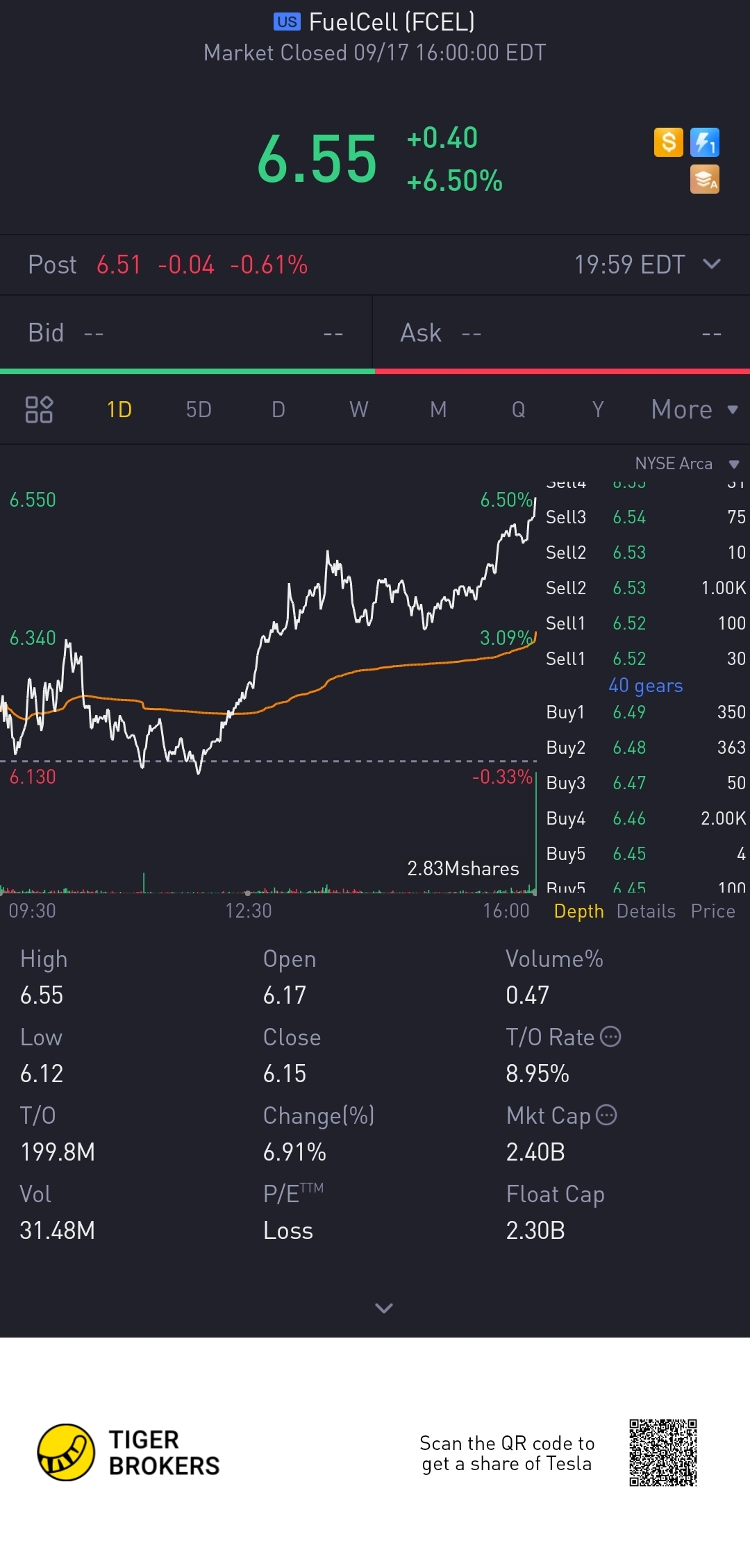
Task: Tap the orange stacked coins icon
Action: point(704,179)
